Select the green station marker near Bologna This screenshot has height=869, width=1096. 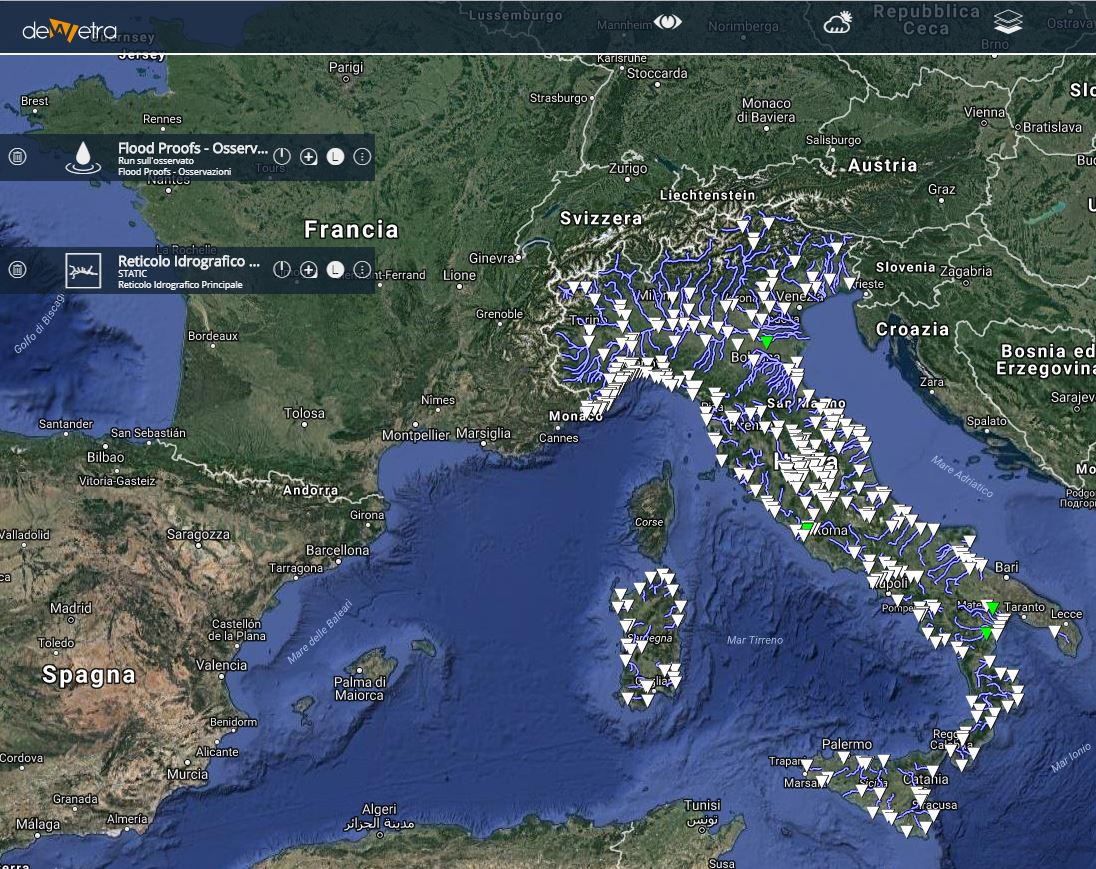[767, 342]
